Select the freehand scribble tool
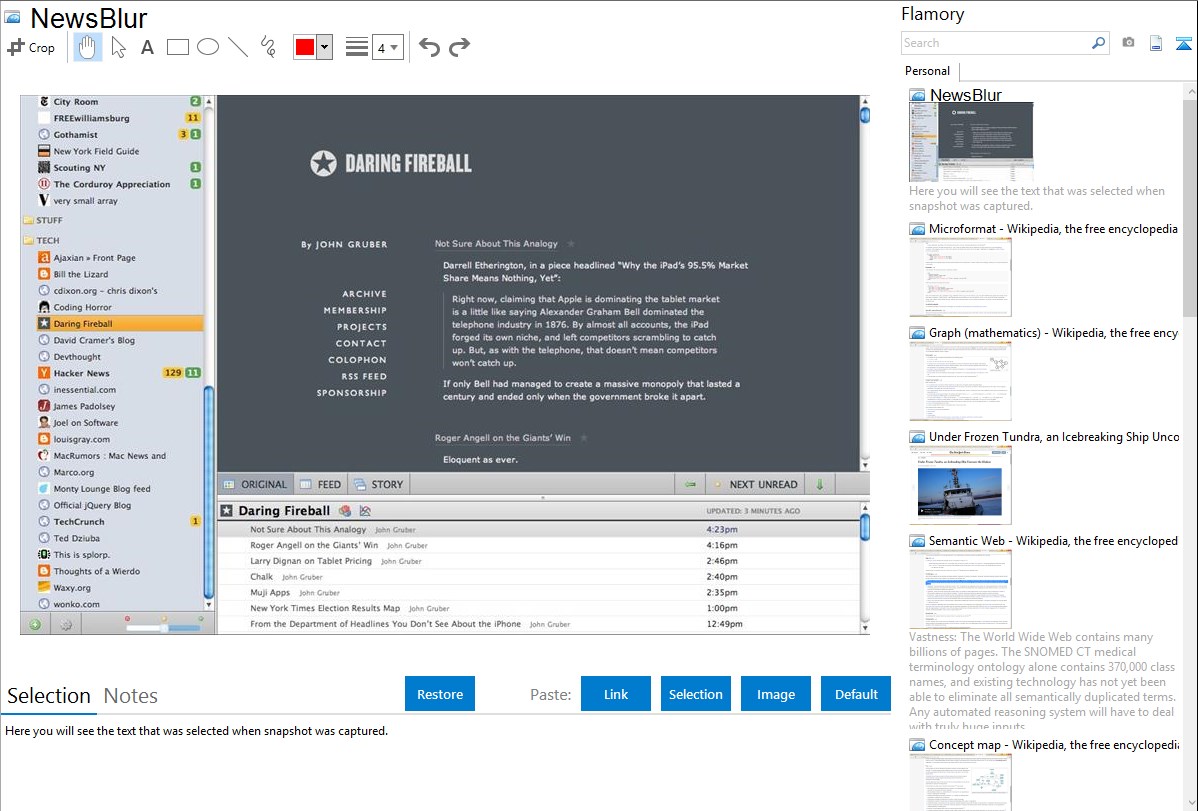1198x811 pixels. pyautogui.click(x=268, y=47)
